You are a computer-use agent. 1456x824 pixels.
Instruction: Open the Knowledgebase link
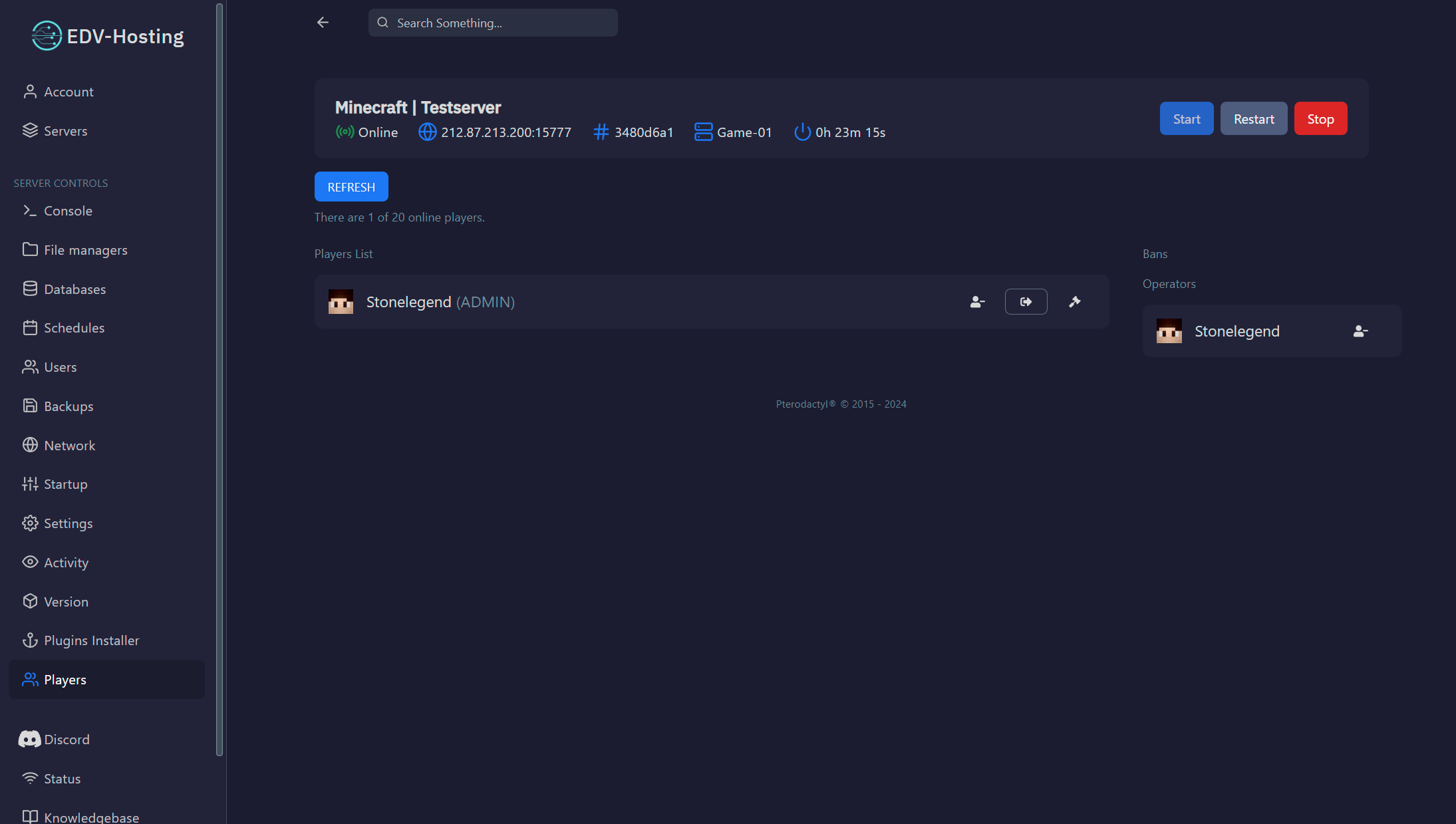(x=106, y=817)
